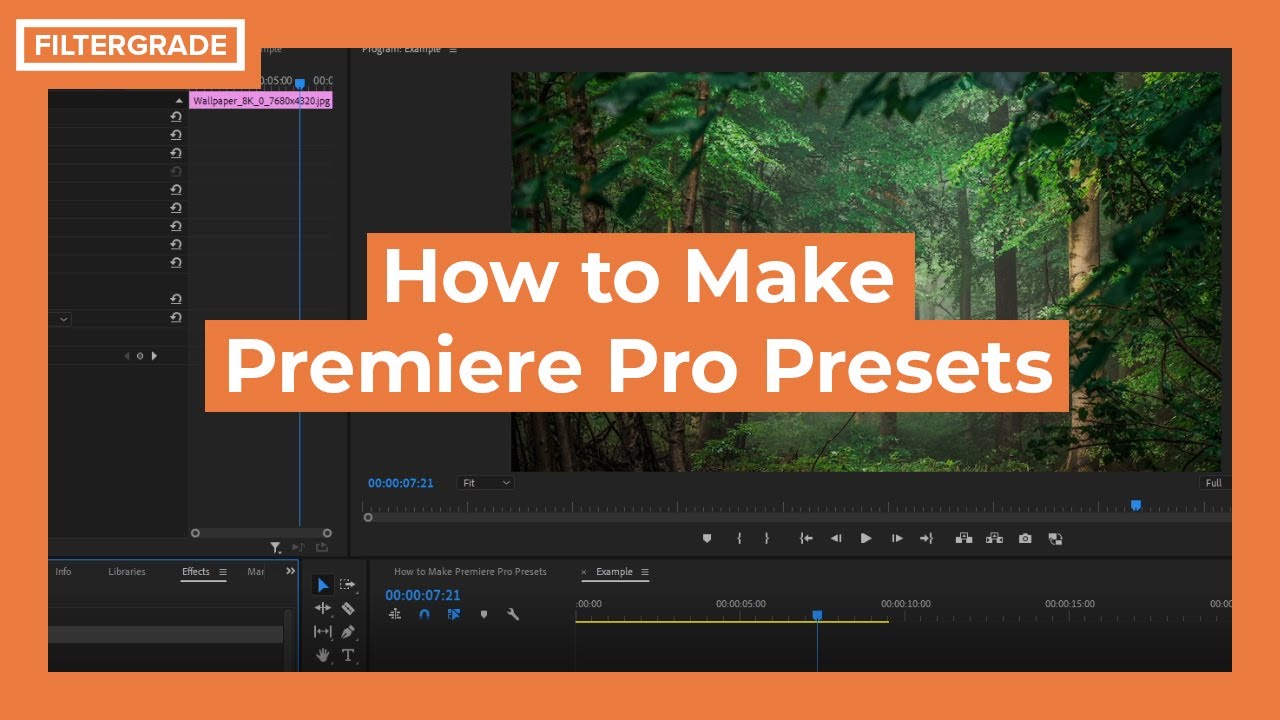Click 00:00:15:00 on timeline ruler
This screenshot has width=1280, height=720.
1070,604
